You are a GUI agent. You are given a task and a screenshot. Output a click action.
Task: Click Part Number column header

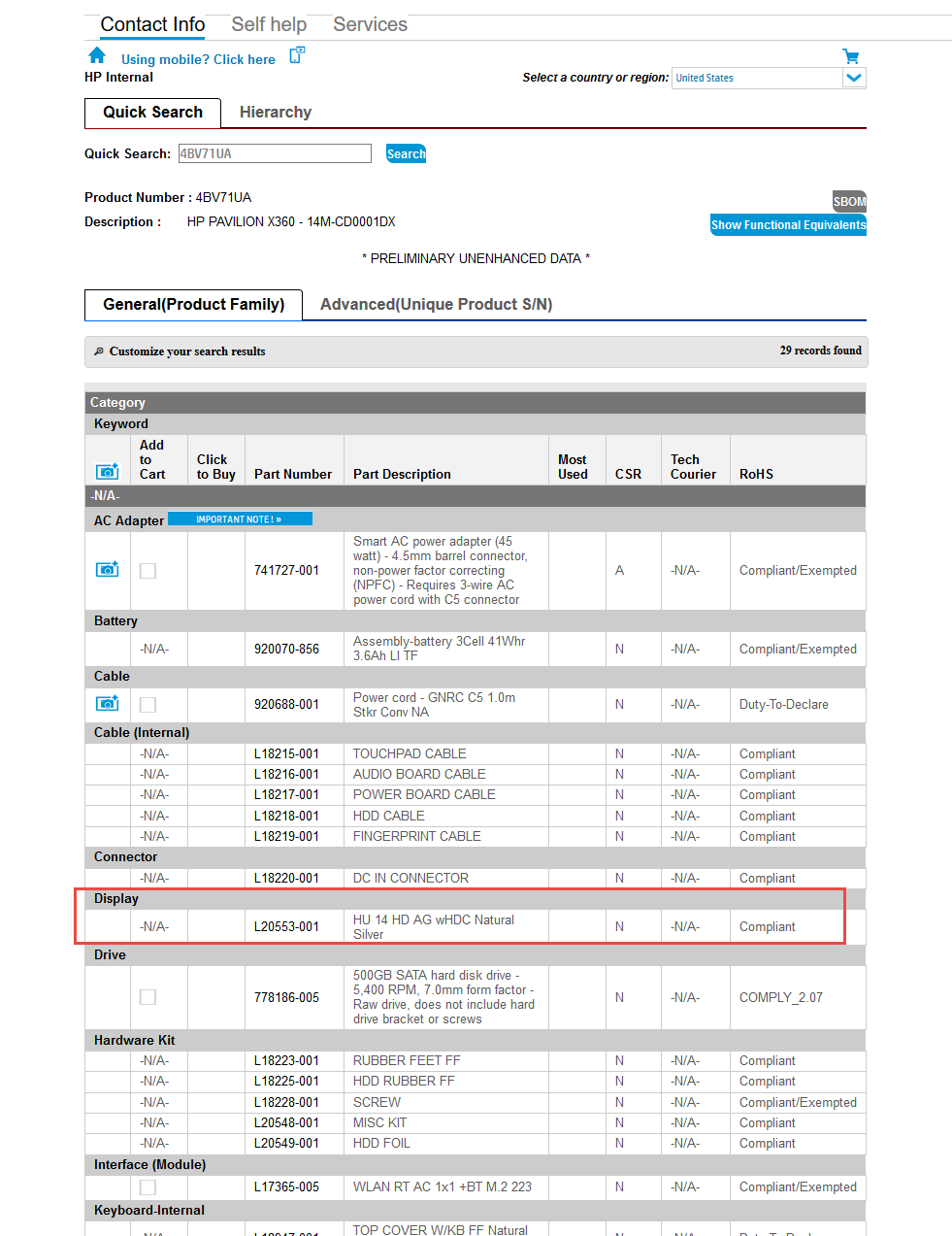click(293, 474)
